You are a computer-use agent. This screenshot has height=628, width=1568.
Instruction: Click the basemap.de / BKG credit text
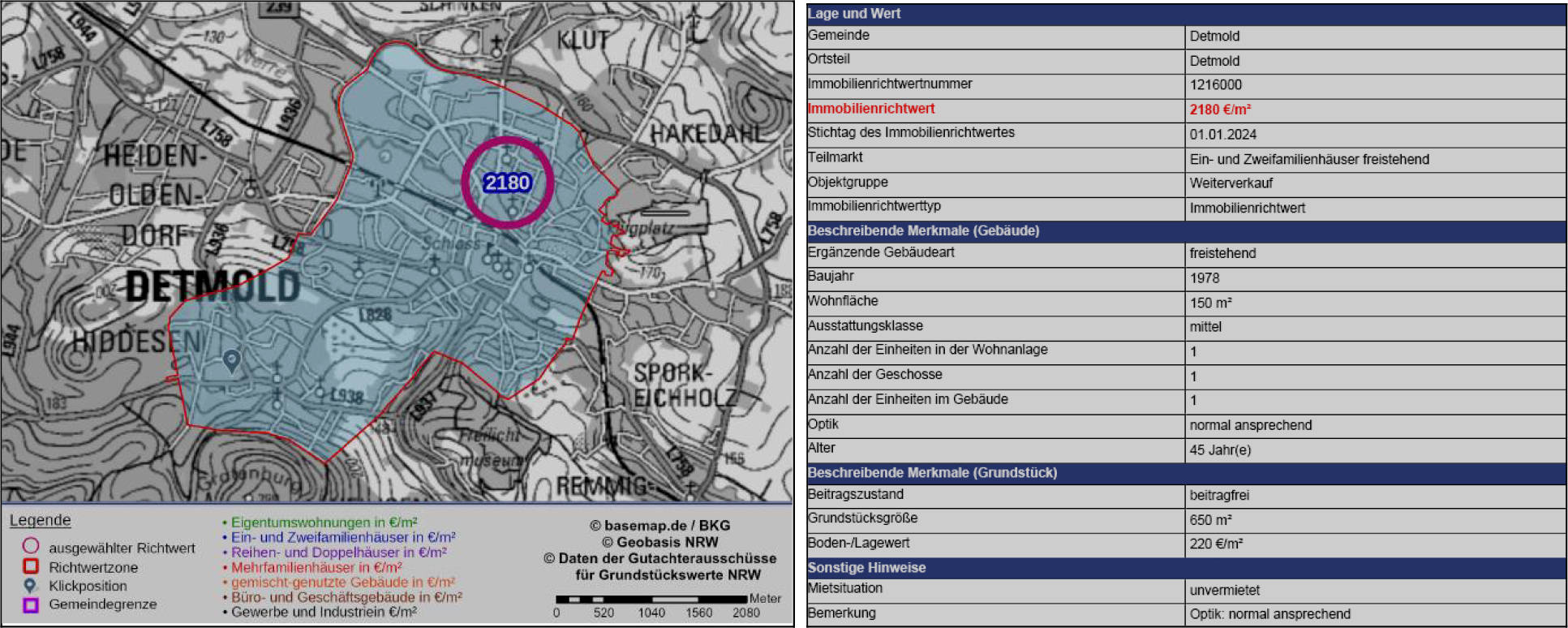point(659,525)
